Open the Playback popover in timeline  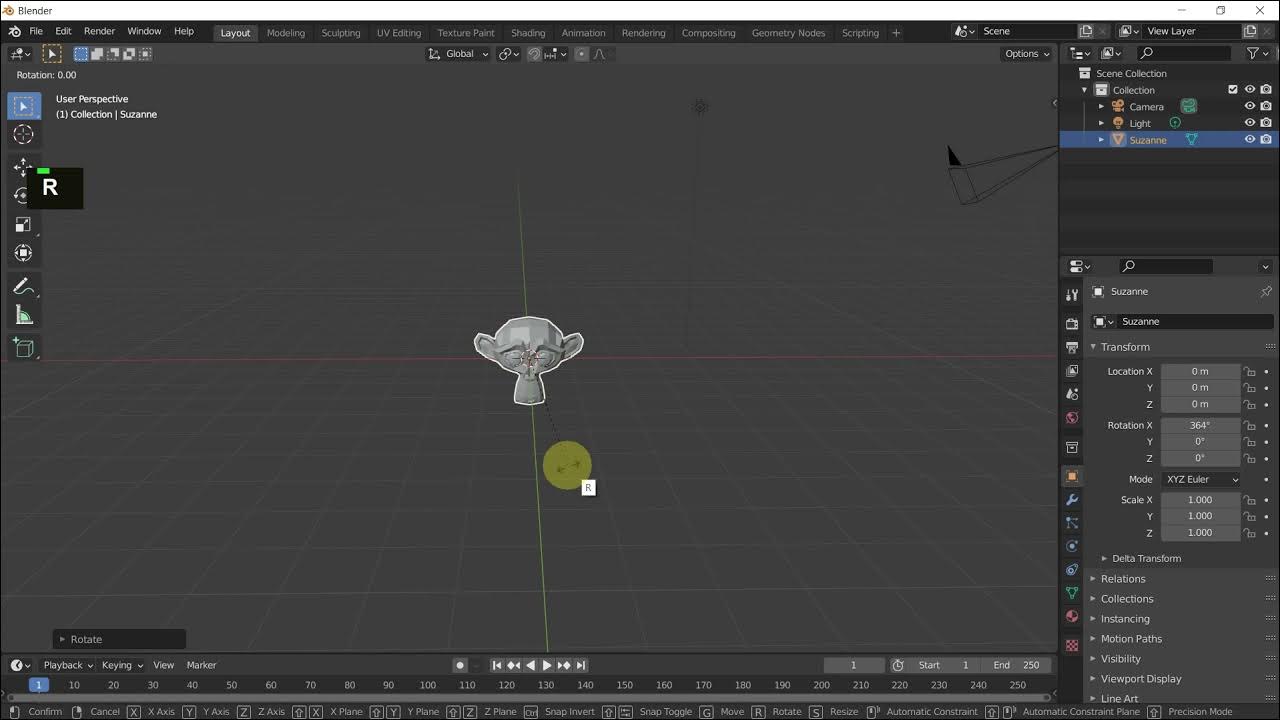pyautogui.click(x=67, y=665)
